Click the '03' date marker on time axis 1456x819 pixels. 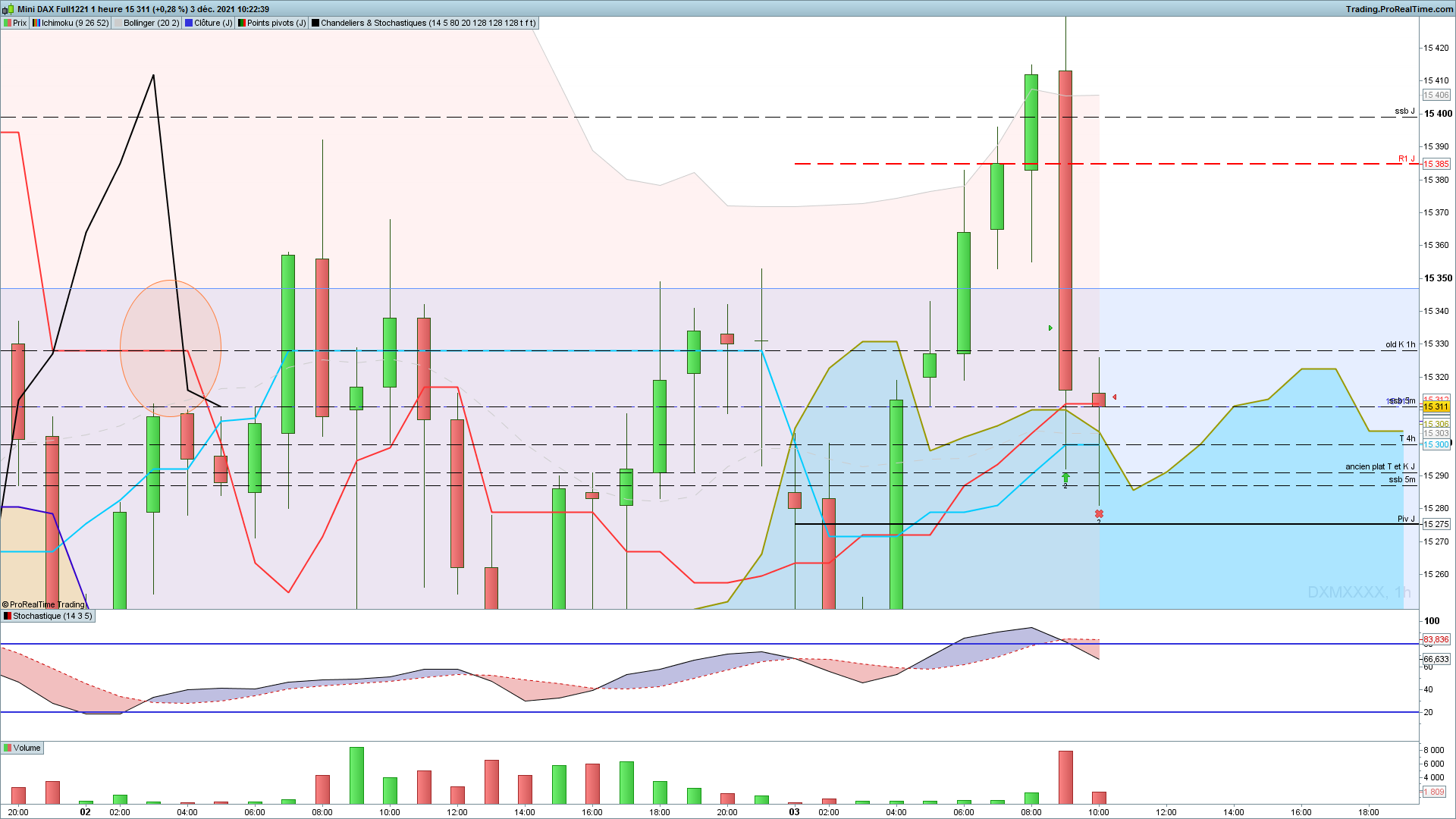794,812
